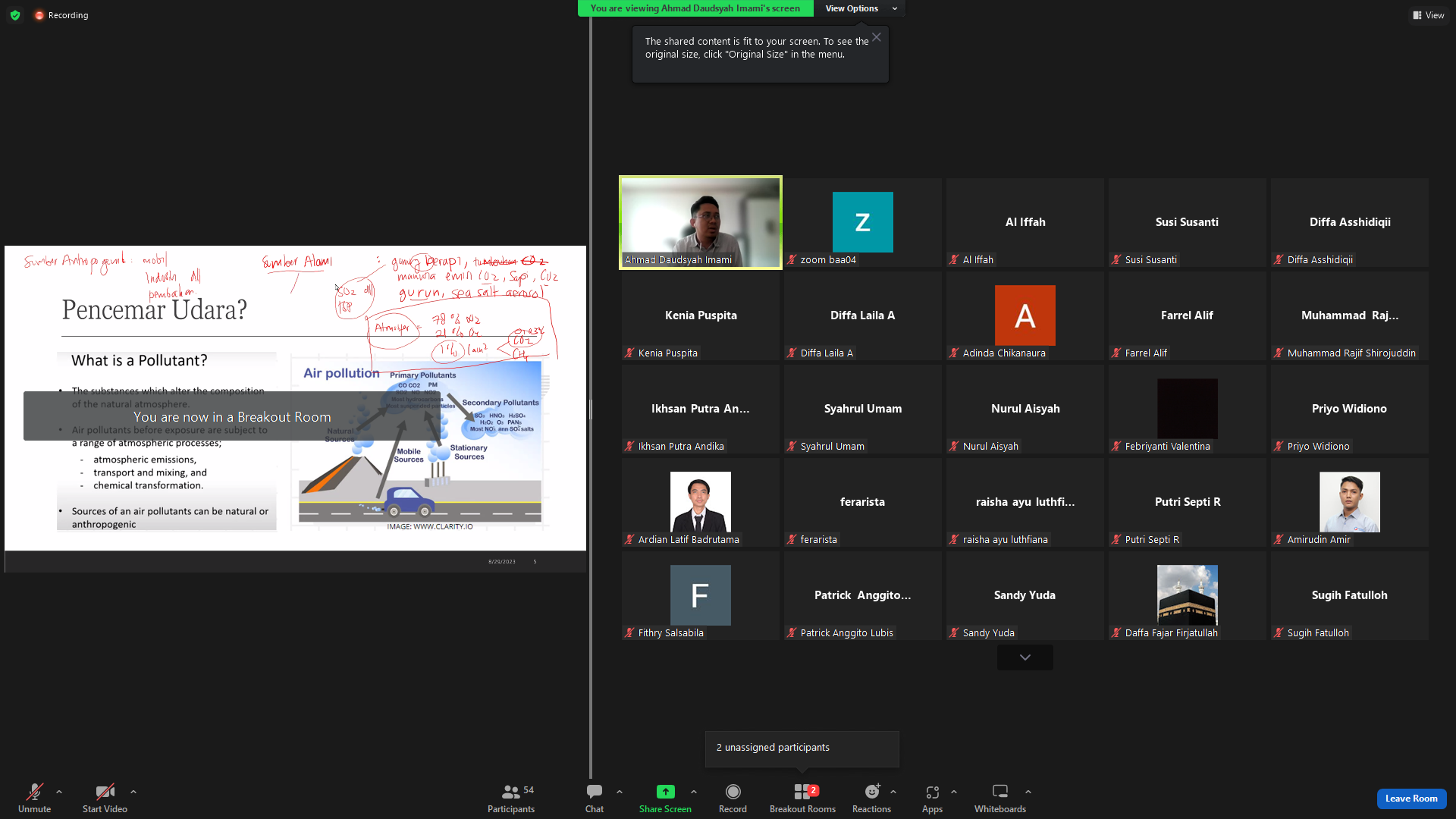Select Ikhsan Putra Andika's tile
This screenshot has height=819, width=1456.
(700, 409)
